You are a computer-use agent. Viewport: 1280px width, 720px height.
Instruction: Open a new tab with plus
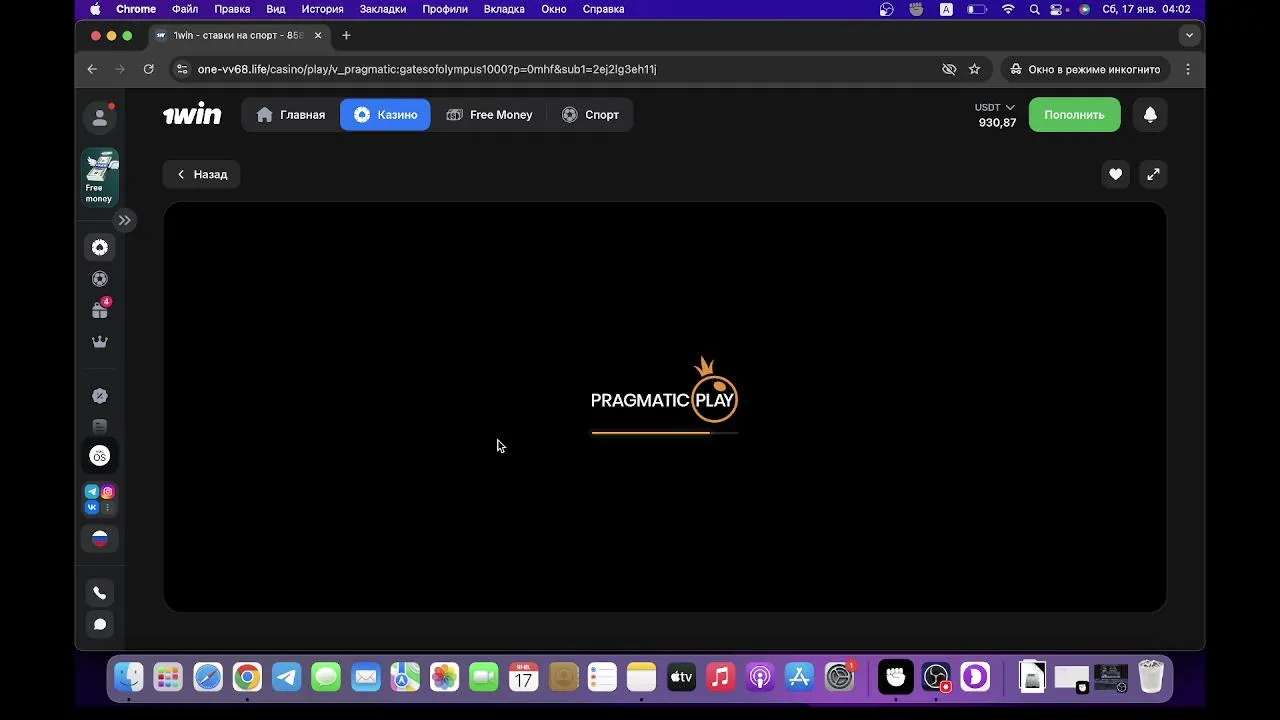tap(346, 35)
